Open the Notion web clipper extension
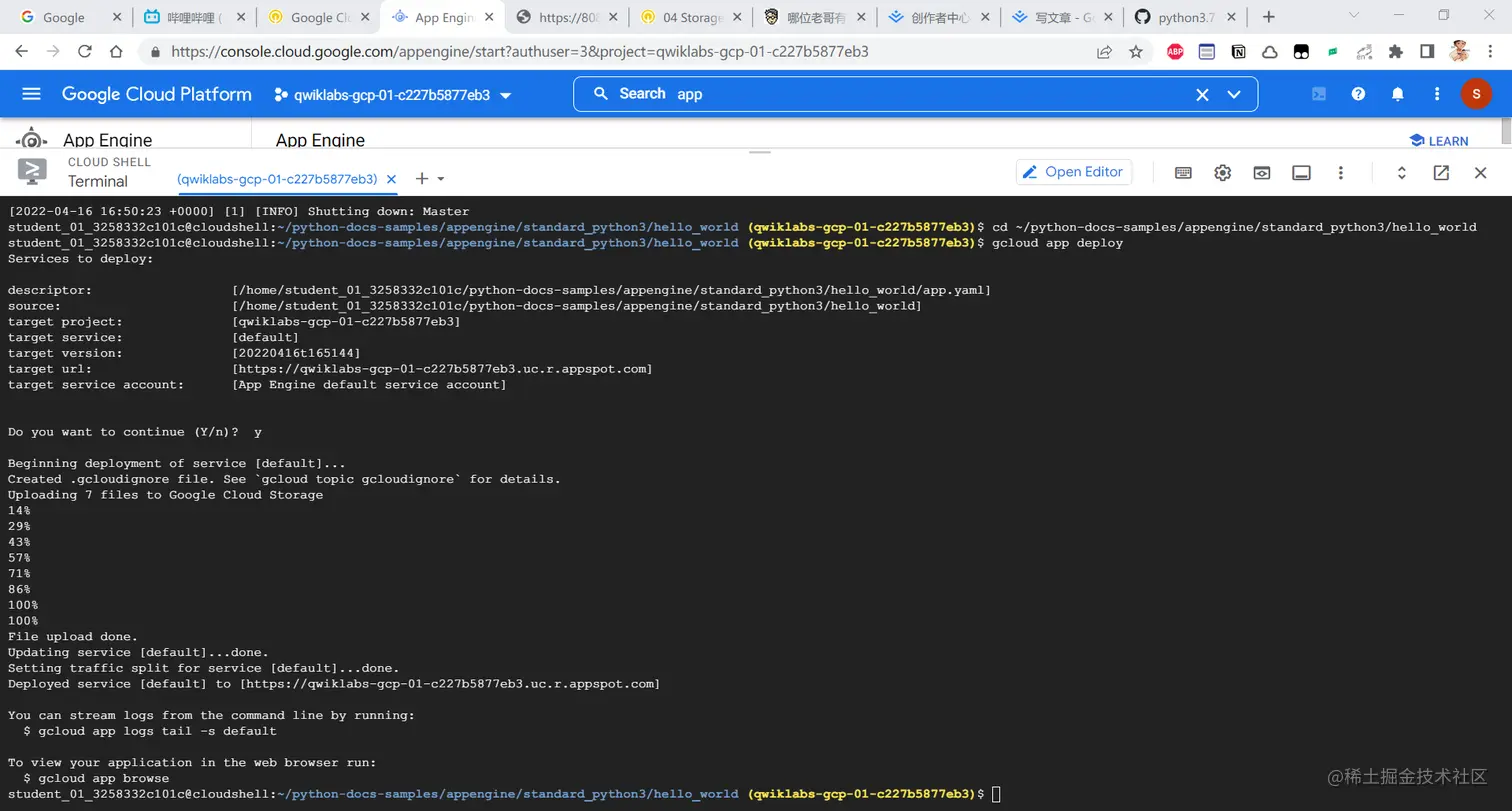 1238,52
